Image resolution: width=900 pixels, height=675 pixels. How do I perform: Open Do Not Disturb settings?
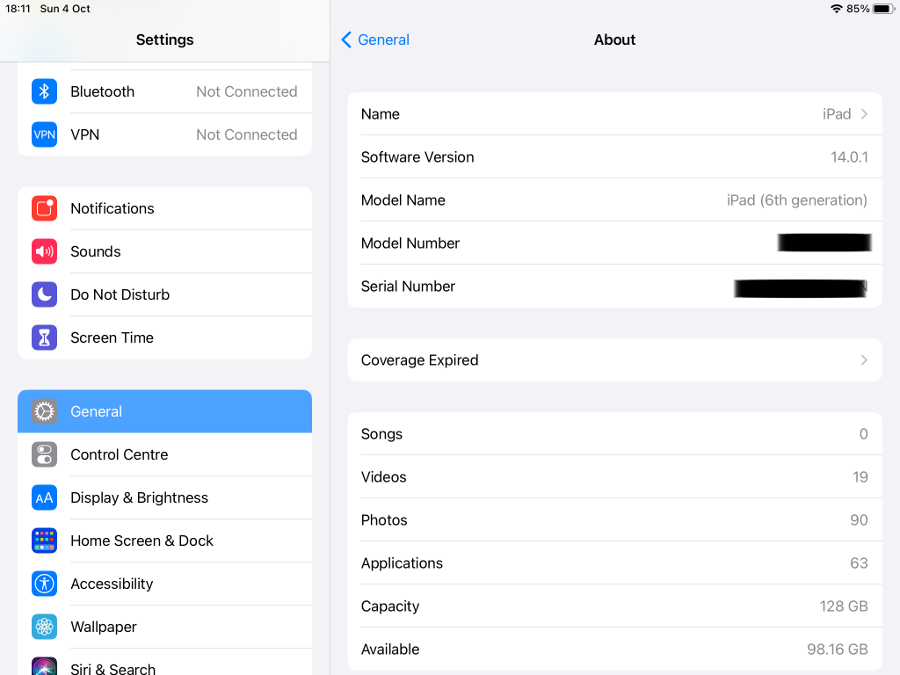pyautogui.click(x=165, y=294)
